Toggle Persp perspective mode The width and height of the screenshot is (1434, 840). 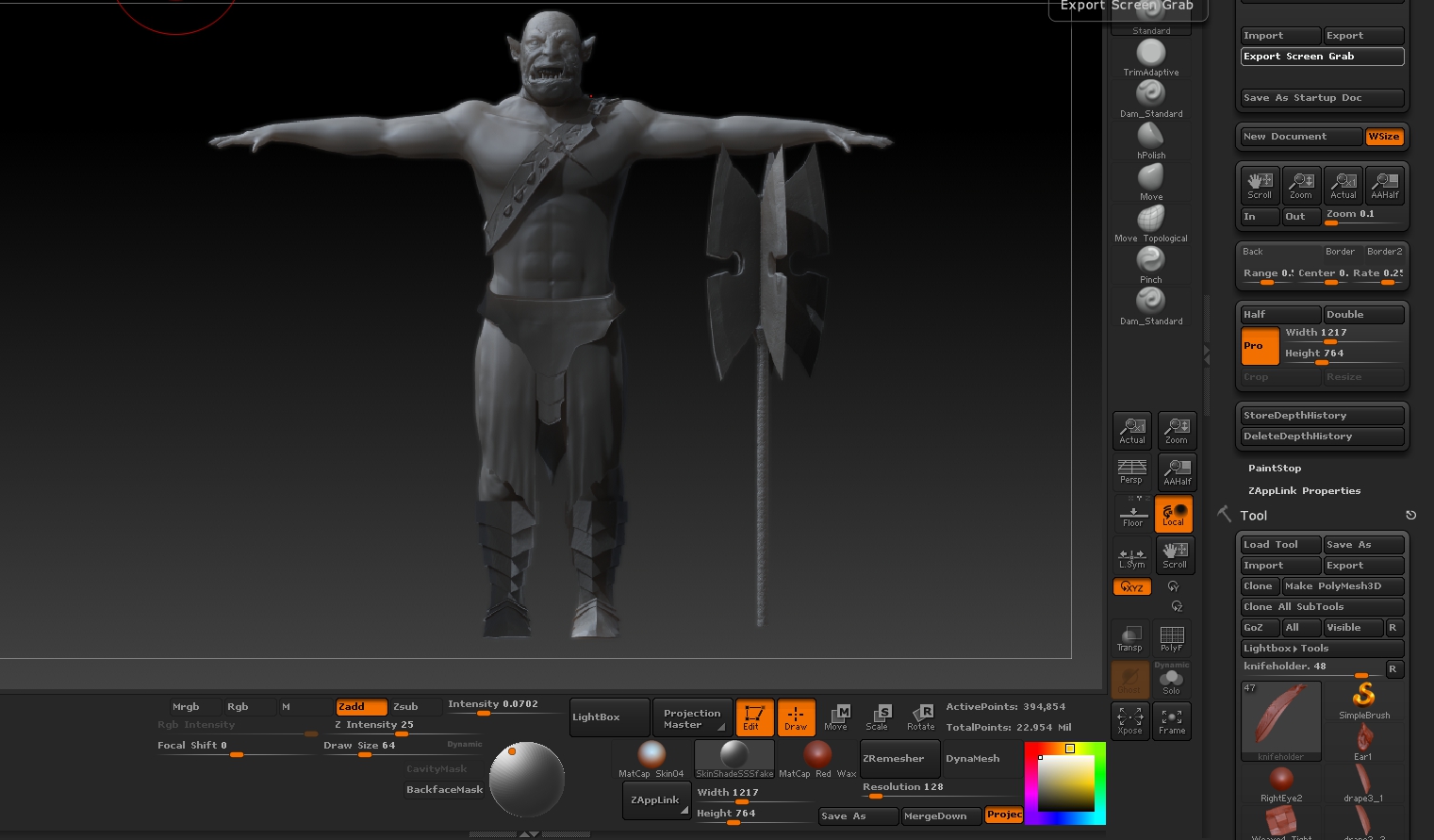pyautogui.click(x=1131, y=472)
